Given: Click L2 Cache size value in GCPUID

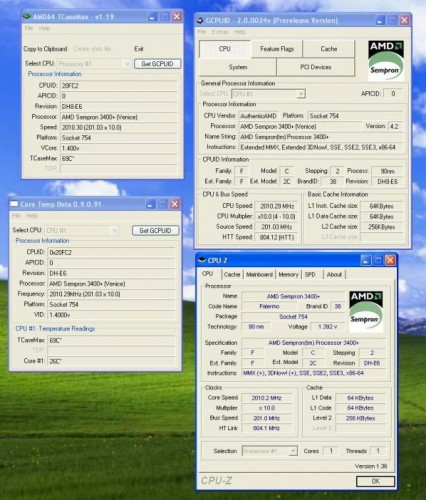Looking at the screenshot, I should pos(382,227).
